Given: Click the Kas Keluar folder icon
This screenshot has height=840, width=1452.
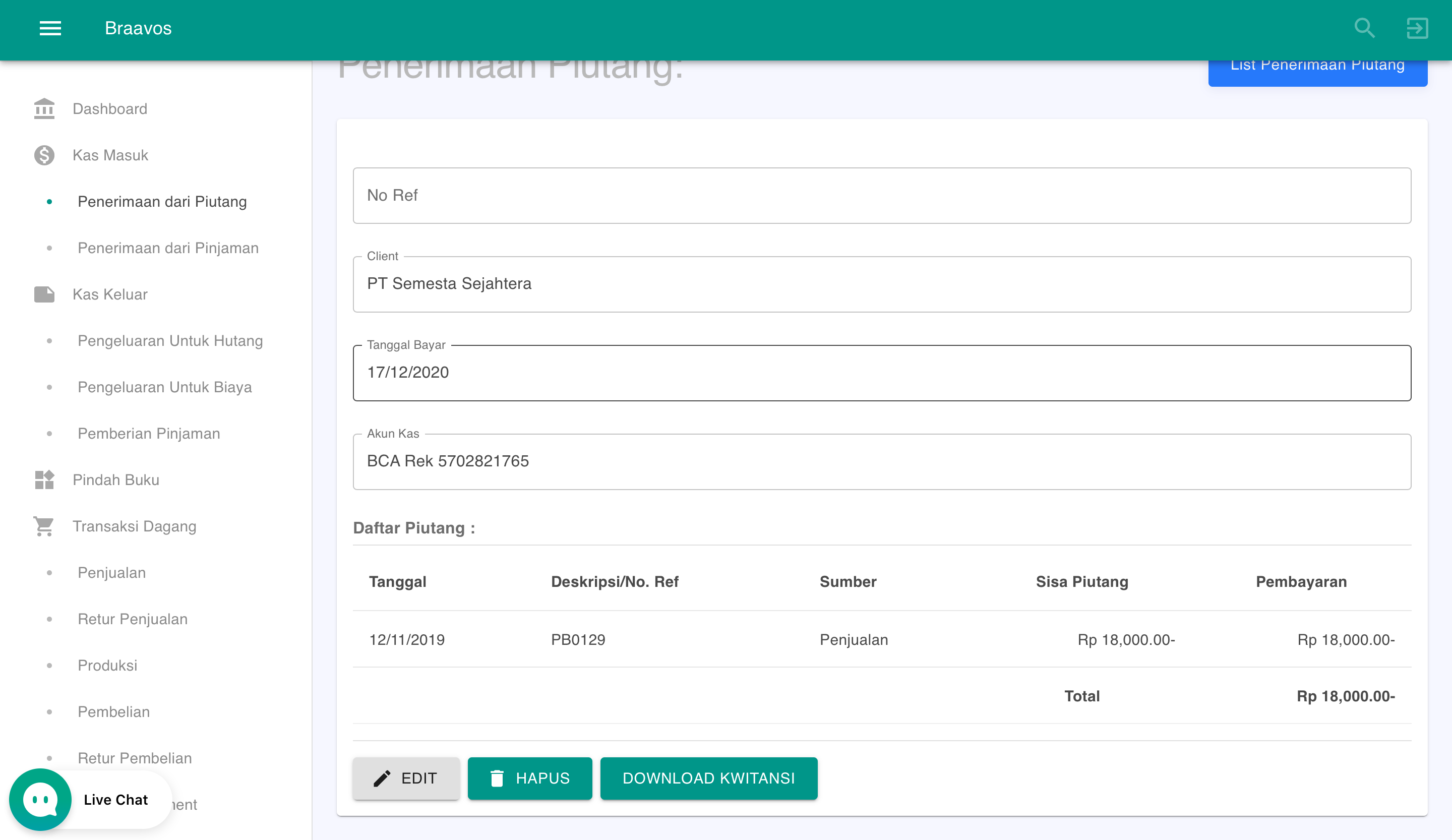Looking at the screenshot, I should point(44,294).
